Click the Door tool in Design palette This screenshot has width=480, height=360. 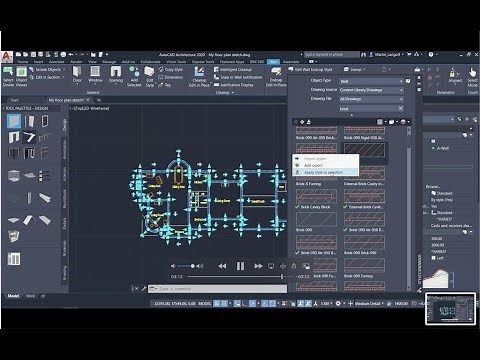29,121
